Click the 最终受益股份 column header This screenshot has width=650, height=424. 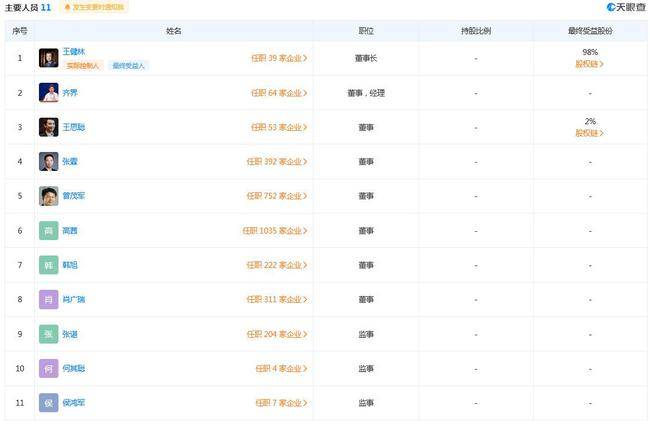click(x=589, y=31)
